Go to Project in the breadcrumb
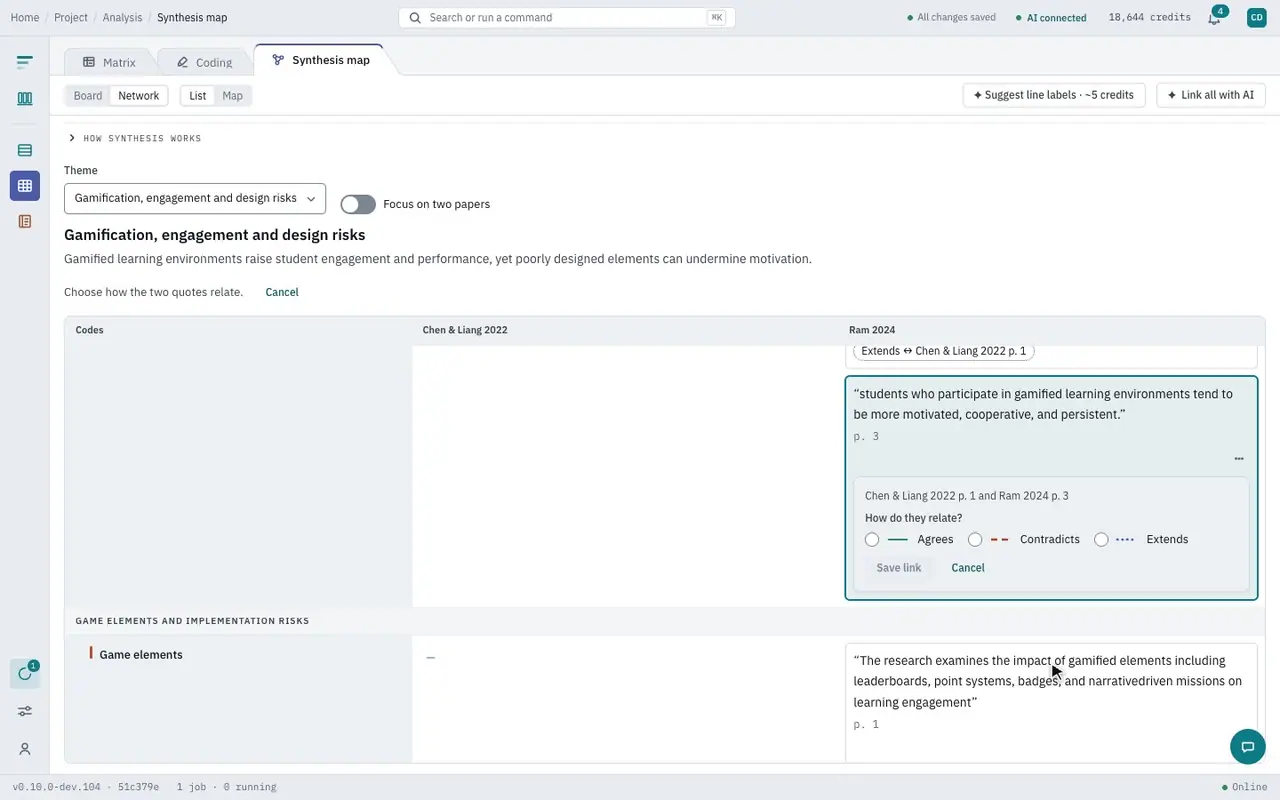The width and height of the screenshot is (1280, 800). pyautogui.click(x=71, y=18)
